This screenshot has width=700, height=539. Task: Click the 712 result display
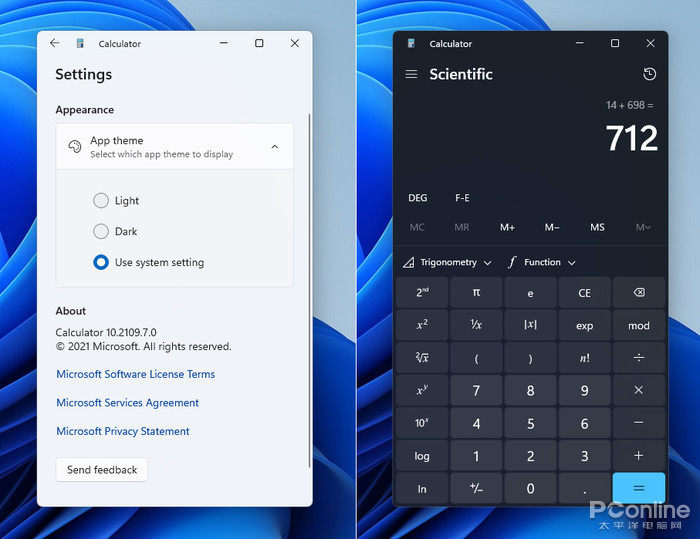(x=631, y=138)
